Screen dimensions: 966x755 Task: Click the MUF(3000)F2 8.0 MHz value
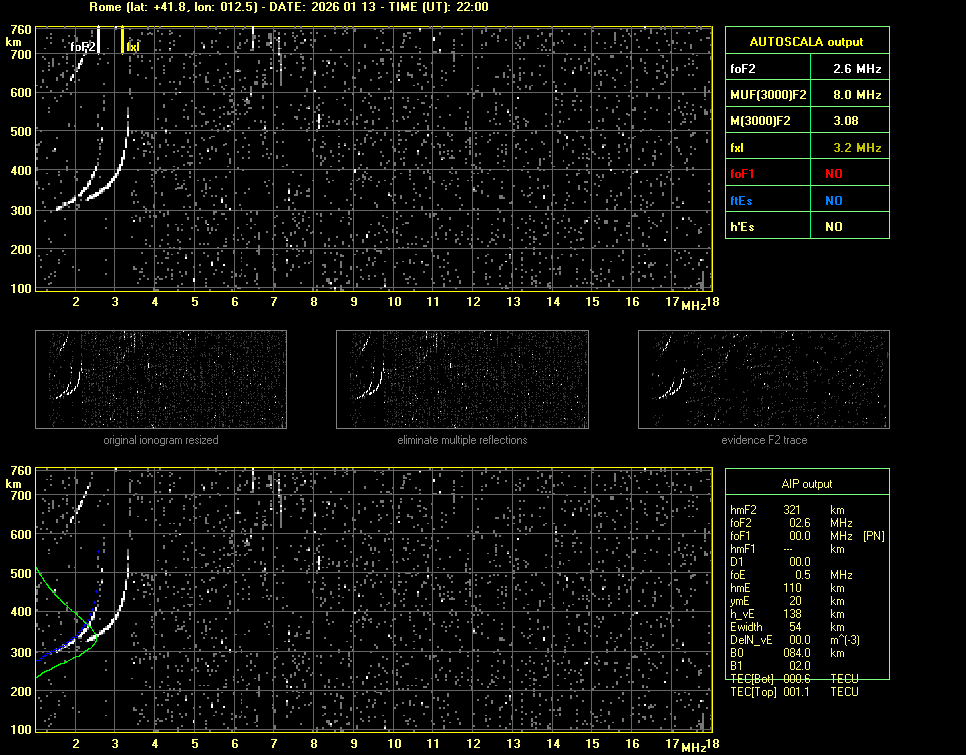(x=849, y=95)
